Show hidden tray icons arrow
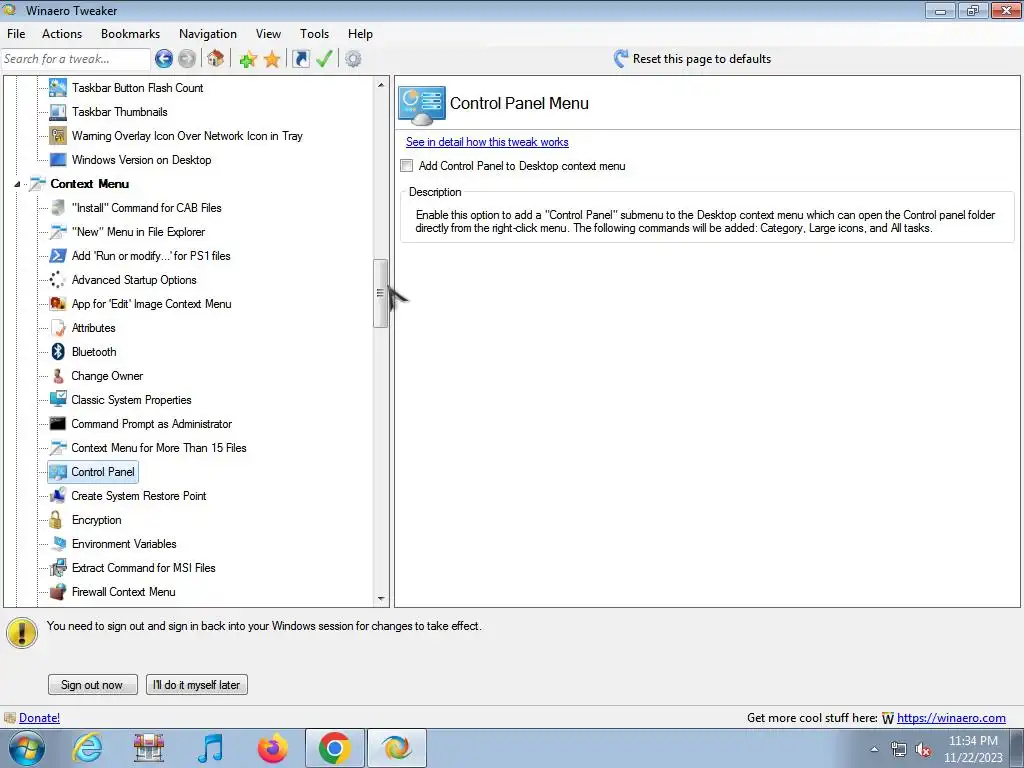Viewport: 1024px width, 768px height. click(874, 750)
